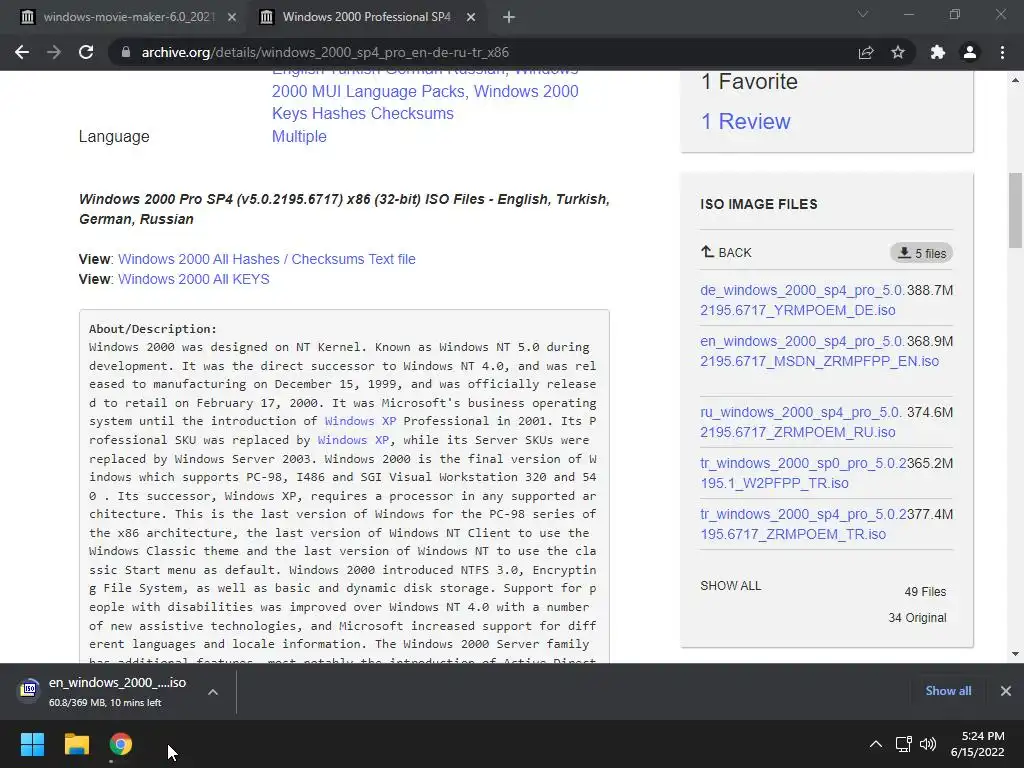Click the site lock padlock icon
The width and height of the screenshot is (1024, 768).
click(x=126, y=52)
